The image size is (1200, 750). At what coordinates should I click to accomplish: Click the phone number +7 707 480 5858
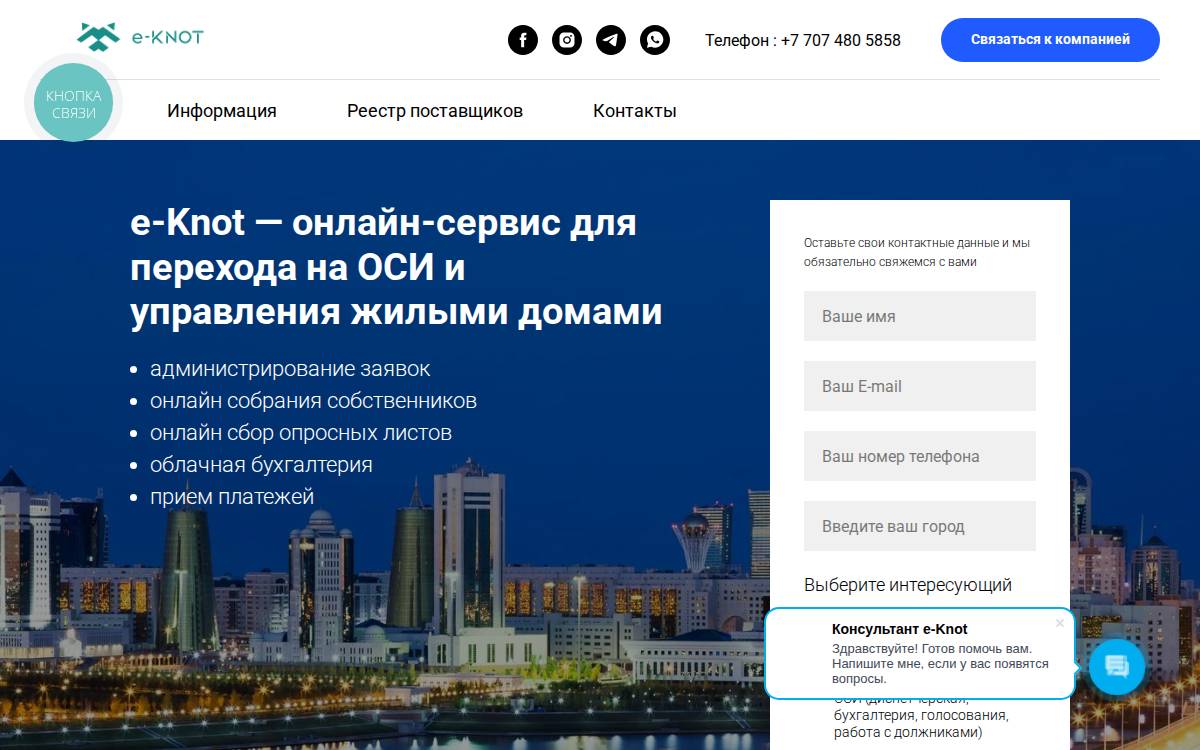click(x=841, y=41)
